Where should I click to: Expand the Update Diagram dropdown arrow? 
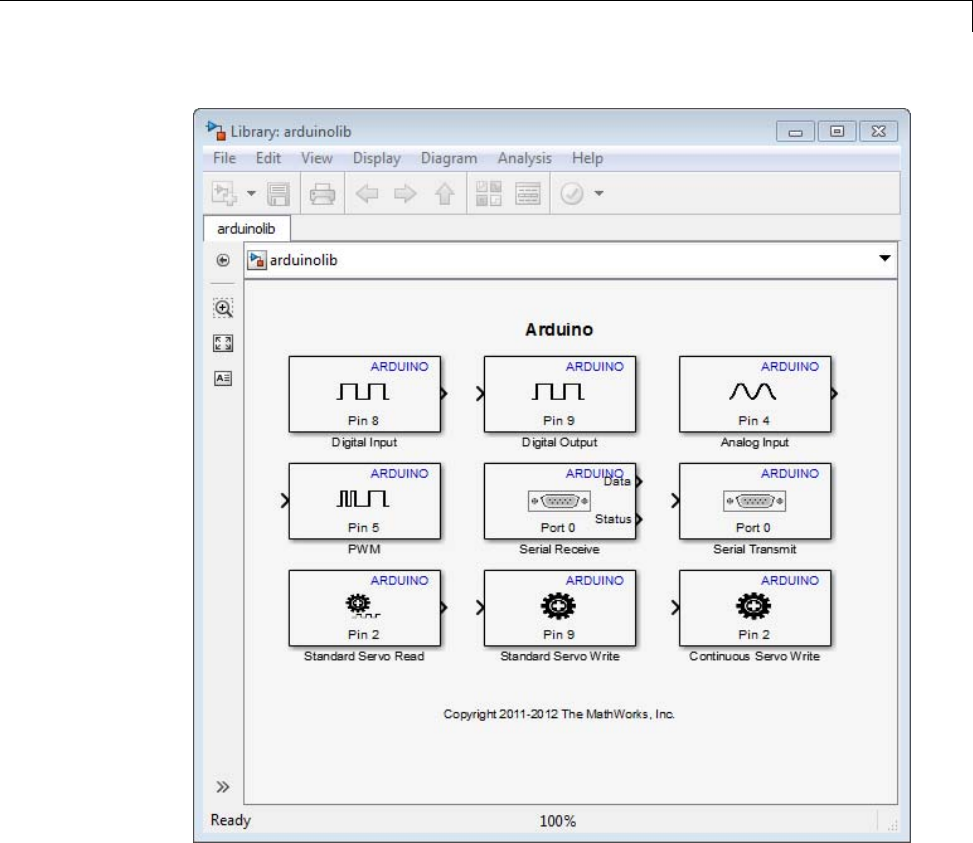[x=599, y=194]
